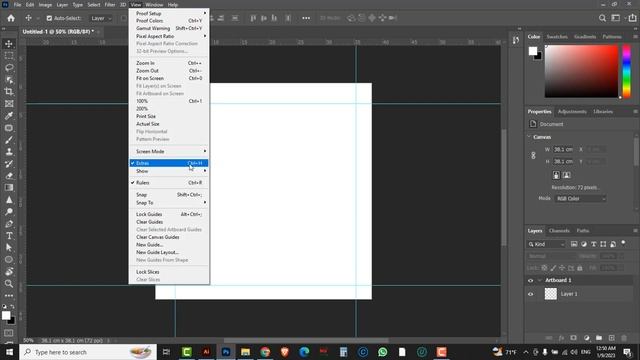Select the Move tool

(9, 44)
